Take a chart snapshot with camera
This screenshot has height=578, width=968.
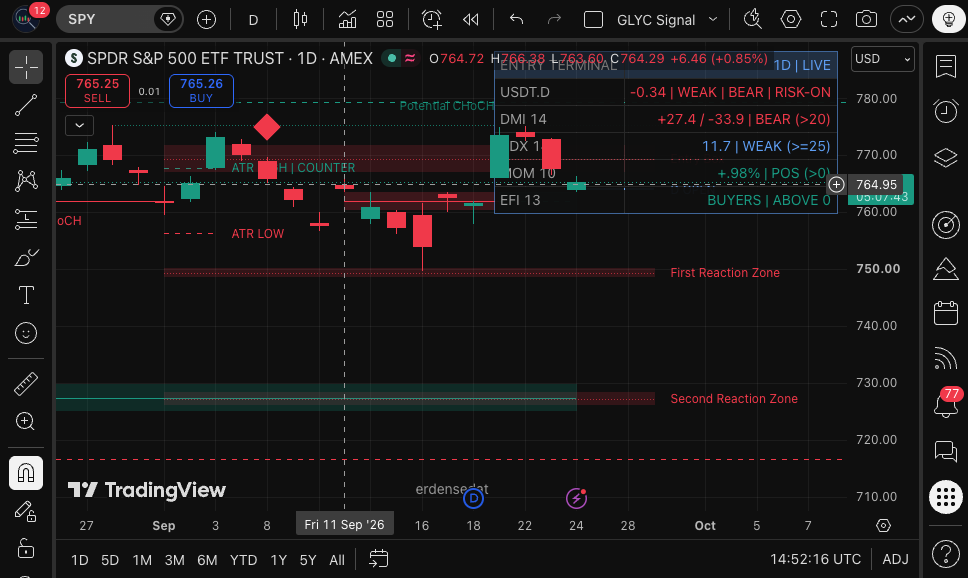pos(866,20)
